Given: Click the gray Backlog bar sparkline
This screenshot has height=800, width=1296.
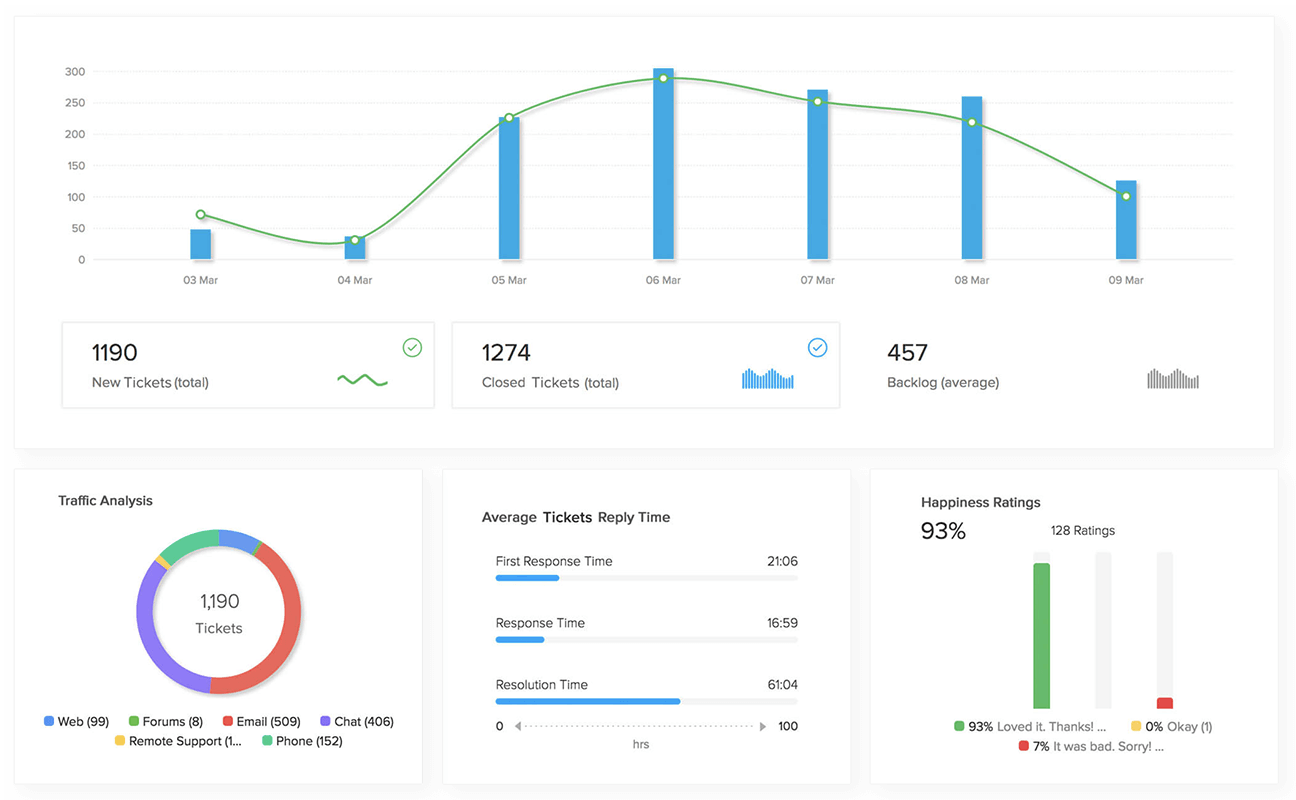Looking at the screenshot, I should click(1172, 379).
